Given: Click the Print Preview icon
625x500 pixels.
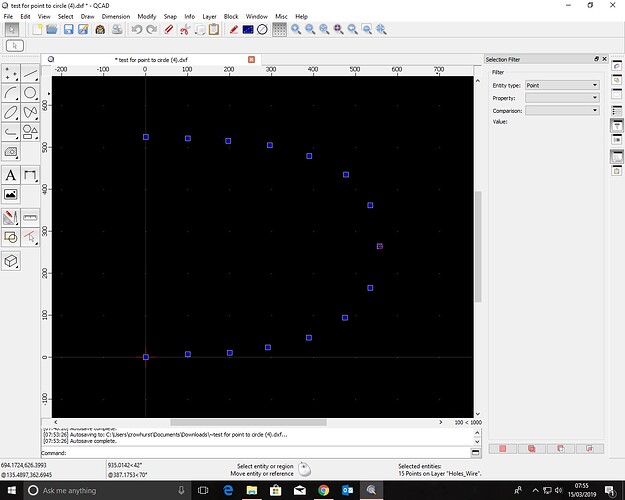Looking at the screenshot, I should coord(117,30).
